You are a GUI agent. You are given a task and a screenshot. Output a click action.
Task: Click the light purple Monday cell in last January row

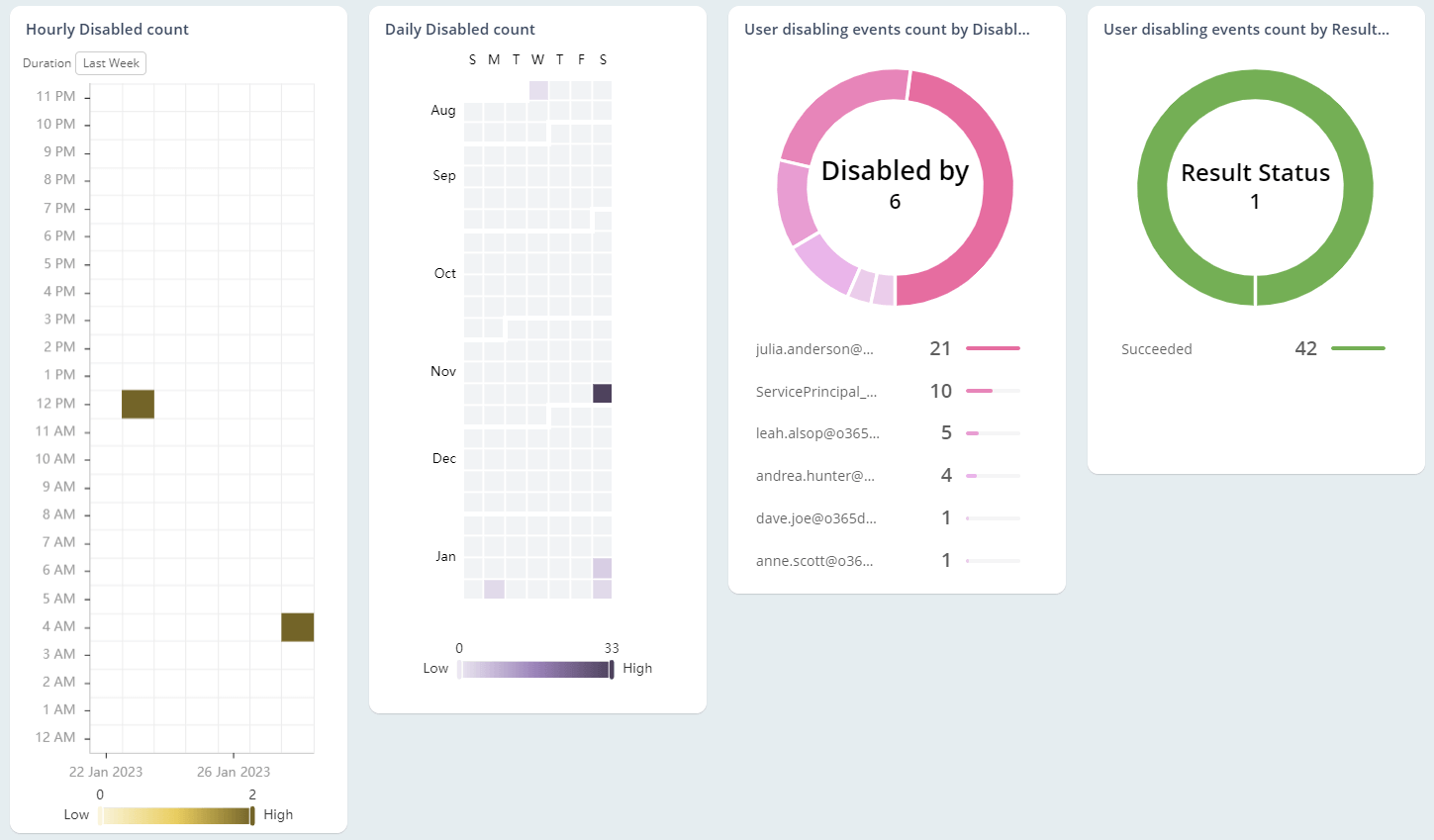tap(494, 590)
